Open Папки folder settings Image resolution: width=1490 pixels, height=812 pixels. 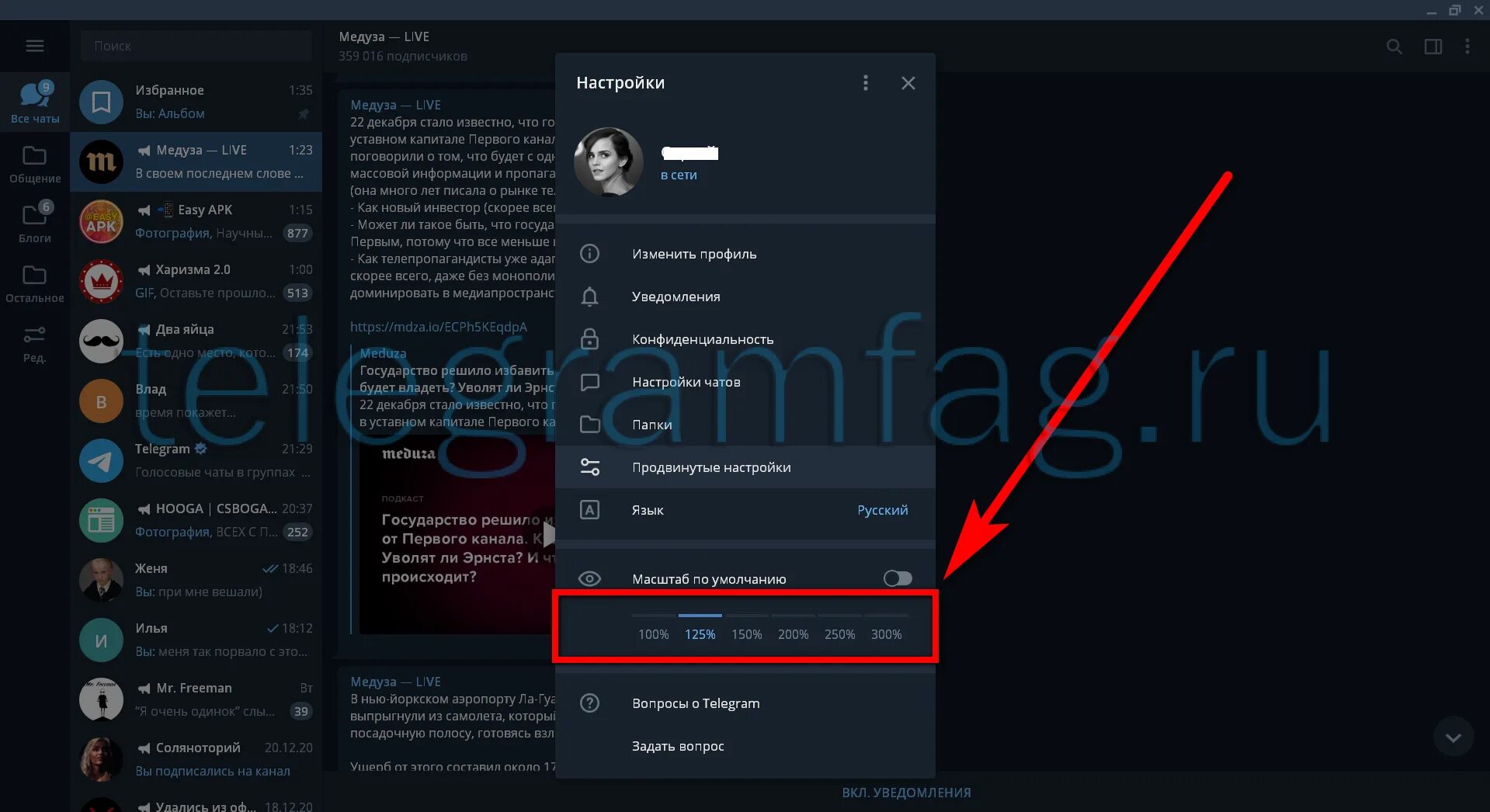point(745,425)
